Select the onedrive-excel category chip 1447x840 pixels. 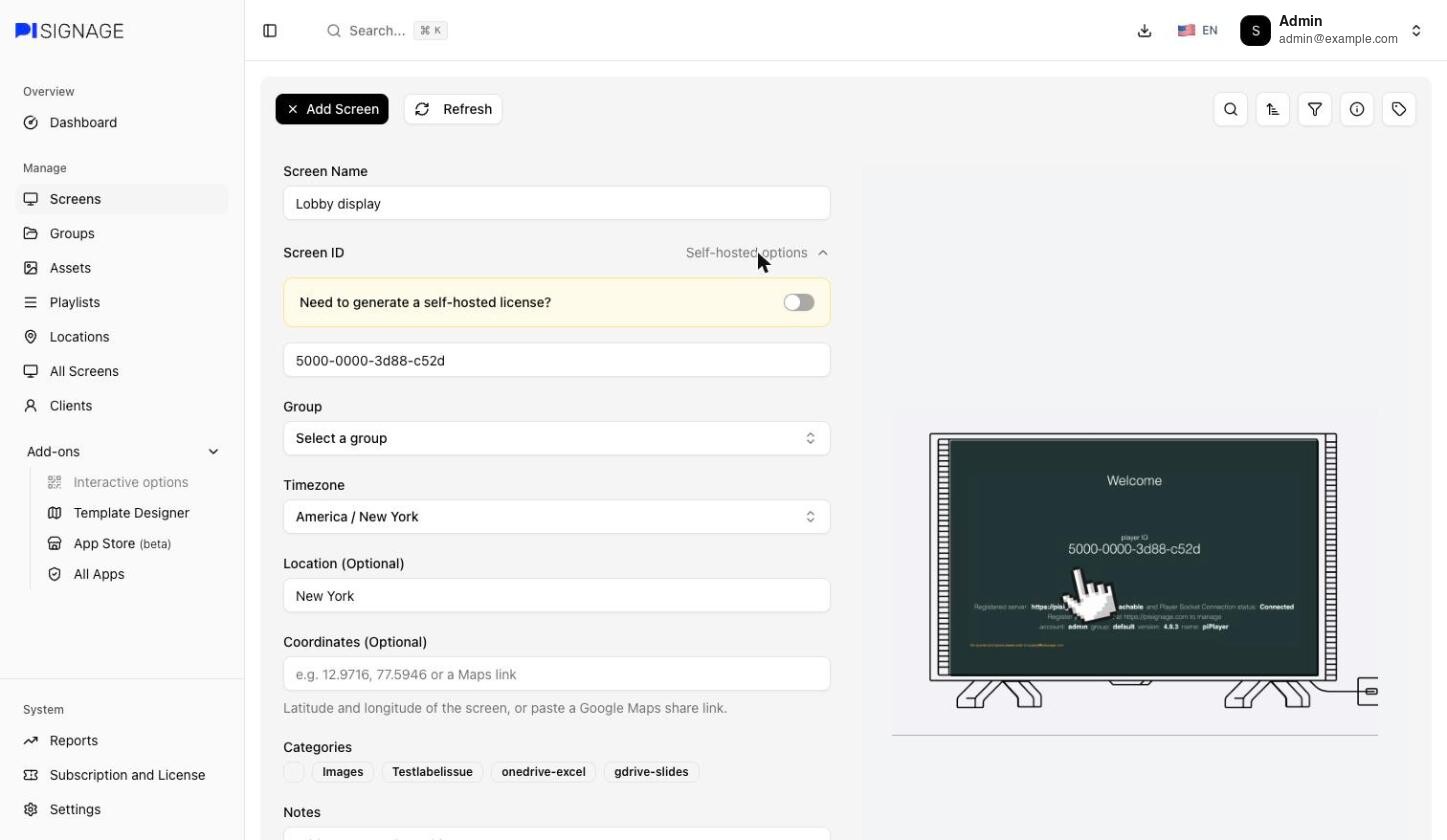pyautogui.click(x=543, y=772)
